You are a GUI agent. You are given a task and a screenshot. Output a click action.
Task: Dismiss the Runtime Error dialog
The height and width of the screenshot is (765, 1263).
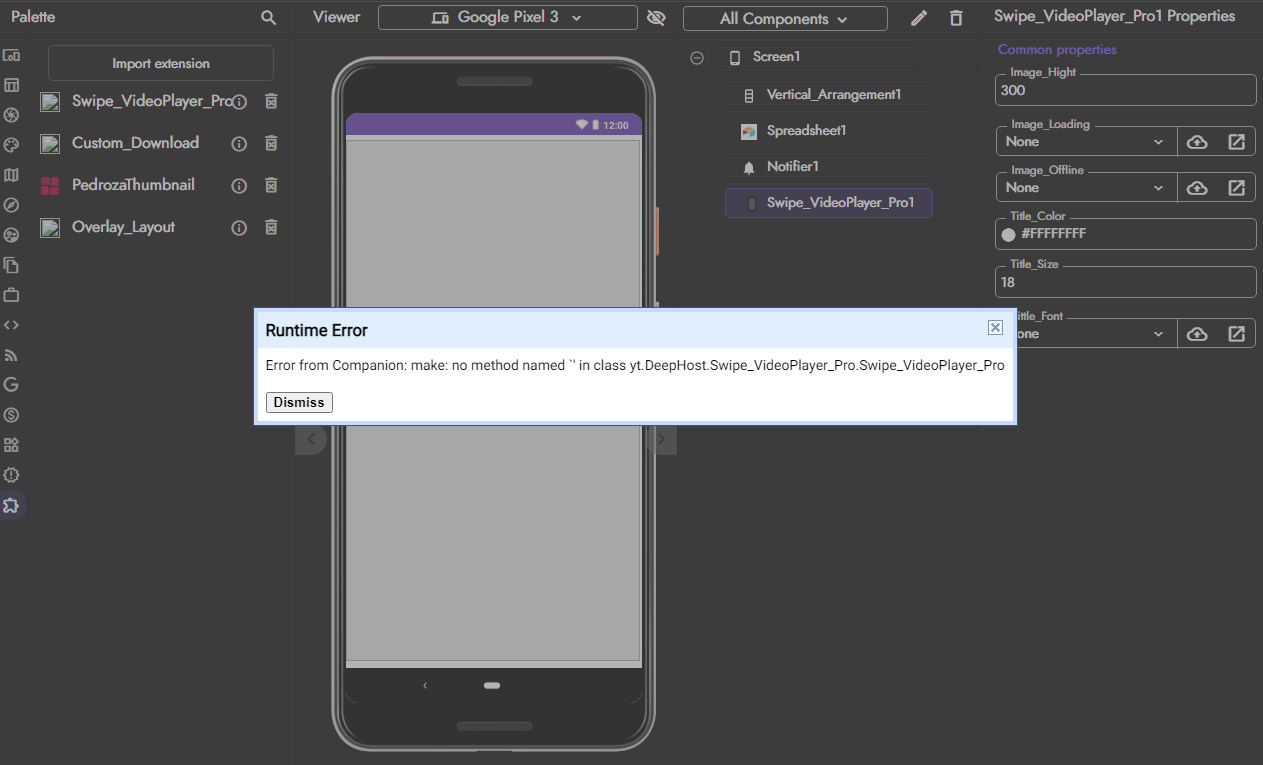tap(298, 402)
